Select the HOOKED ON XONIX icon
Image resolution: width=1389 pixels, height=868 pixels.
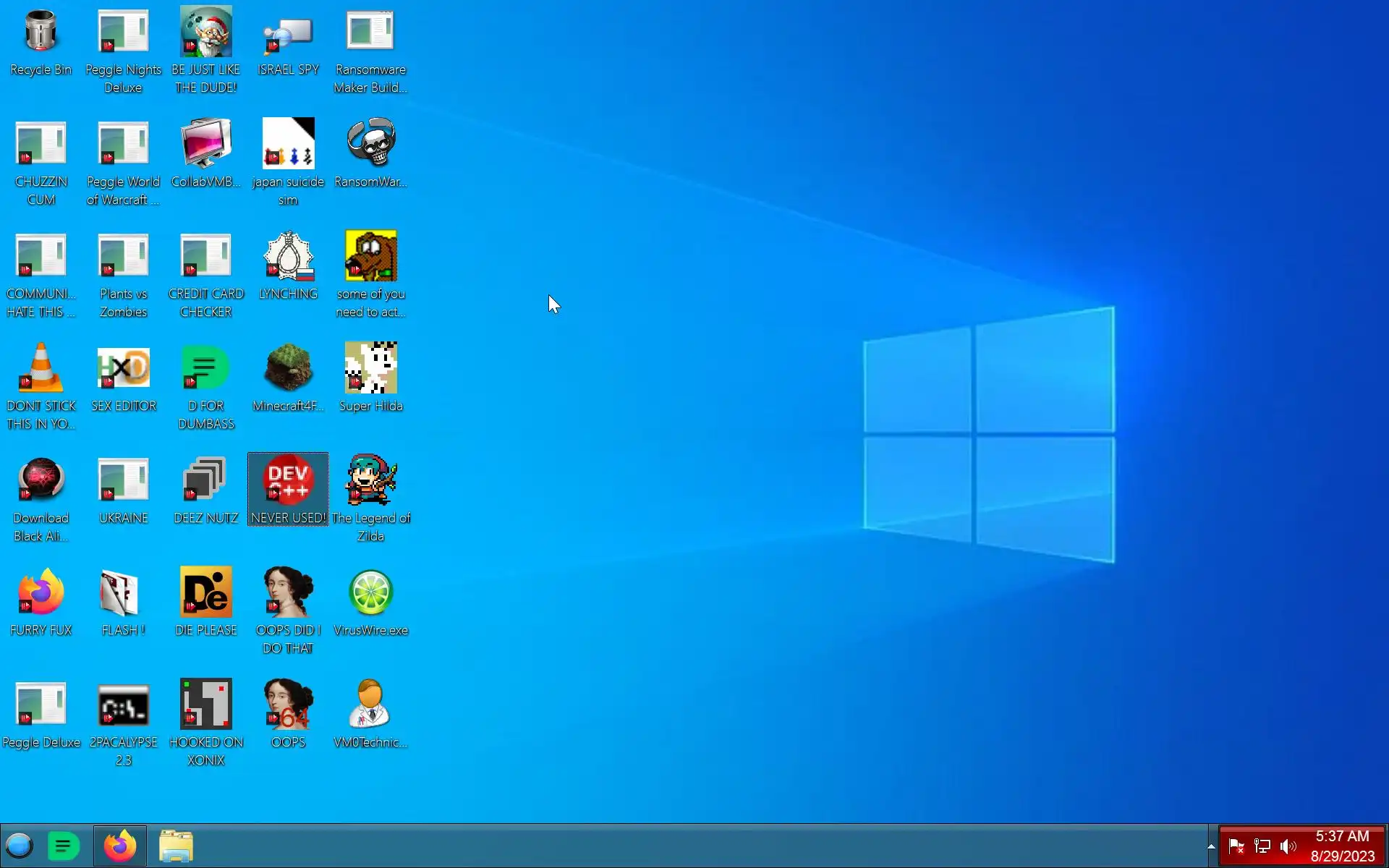click(205, 705)
